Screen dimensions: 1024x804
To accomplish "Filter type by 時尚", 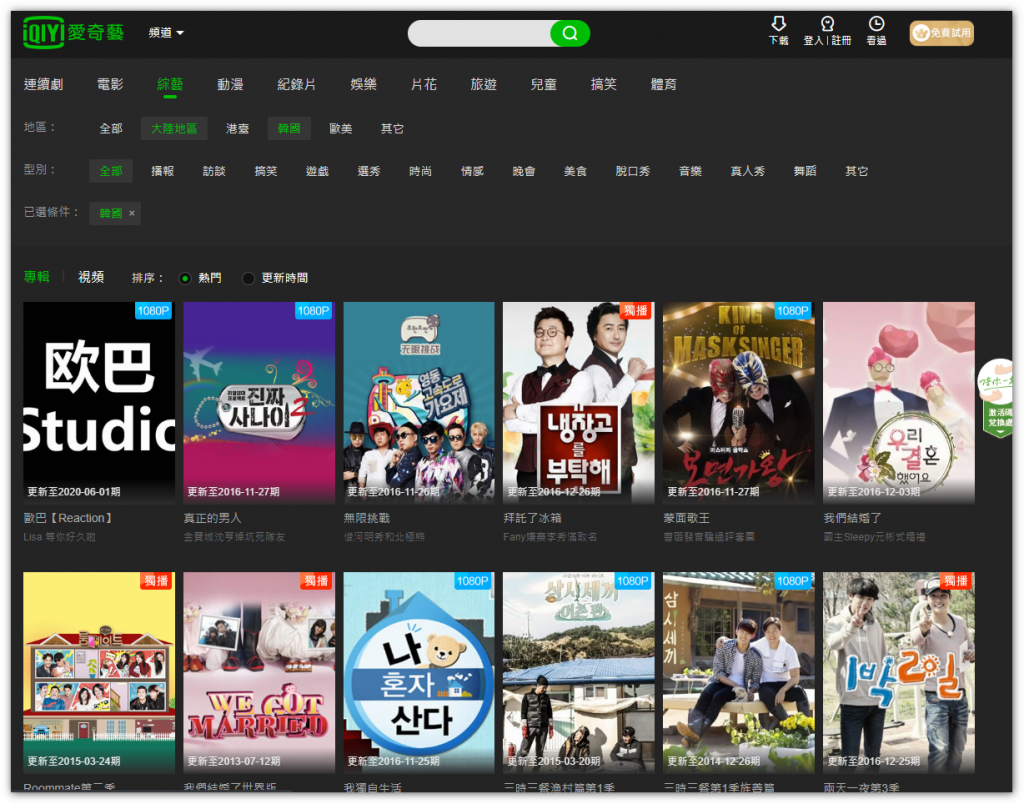I will 421,171.
